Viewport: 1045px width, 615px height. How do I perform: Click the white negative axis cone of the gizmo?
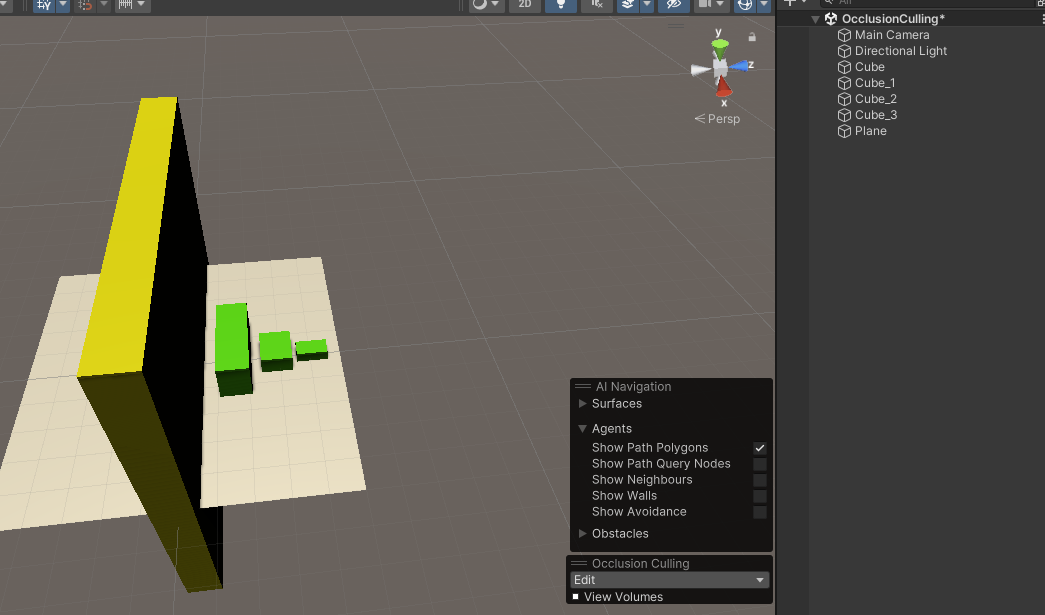[700, 69]
